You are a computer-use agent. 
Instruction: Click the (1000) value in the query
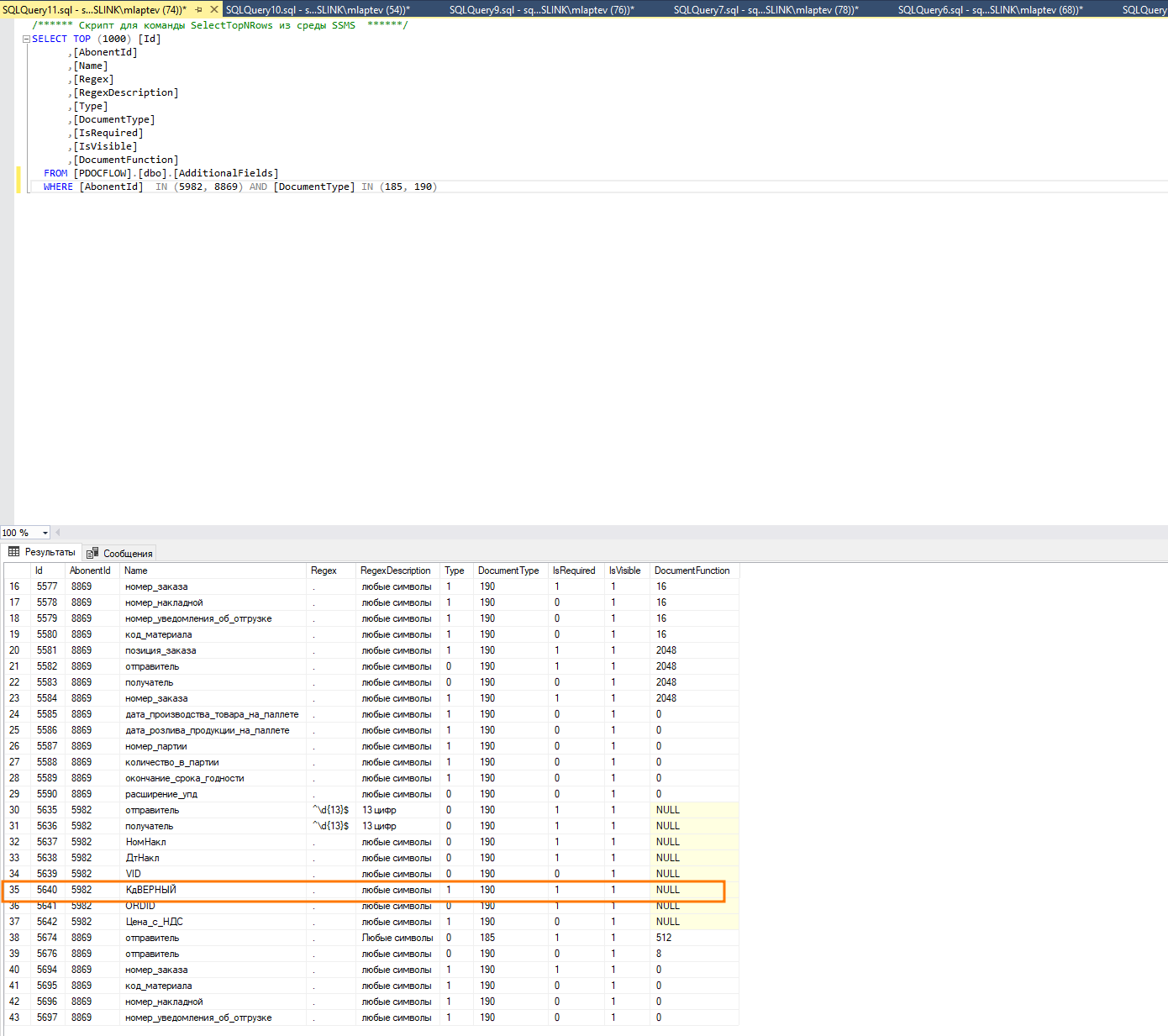tap(114, 39)
